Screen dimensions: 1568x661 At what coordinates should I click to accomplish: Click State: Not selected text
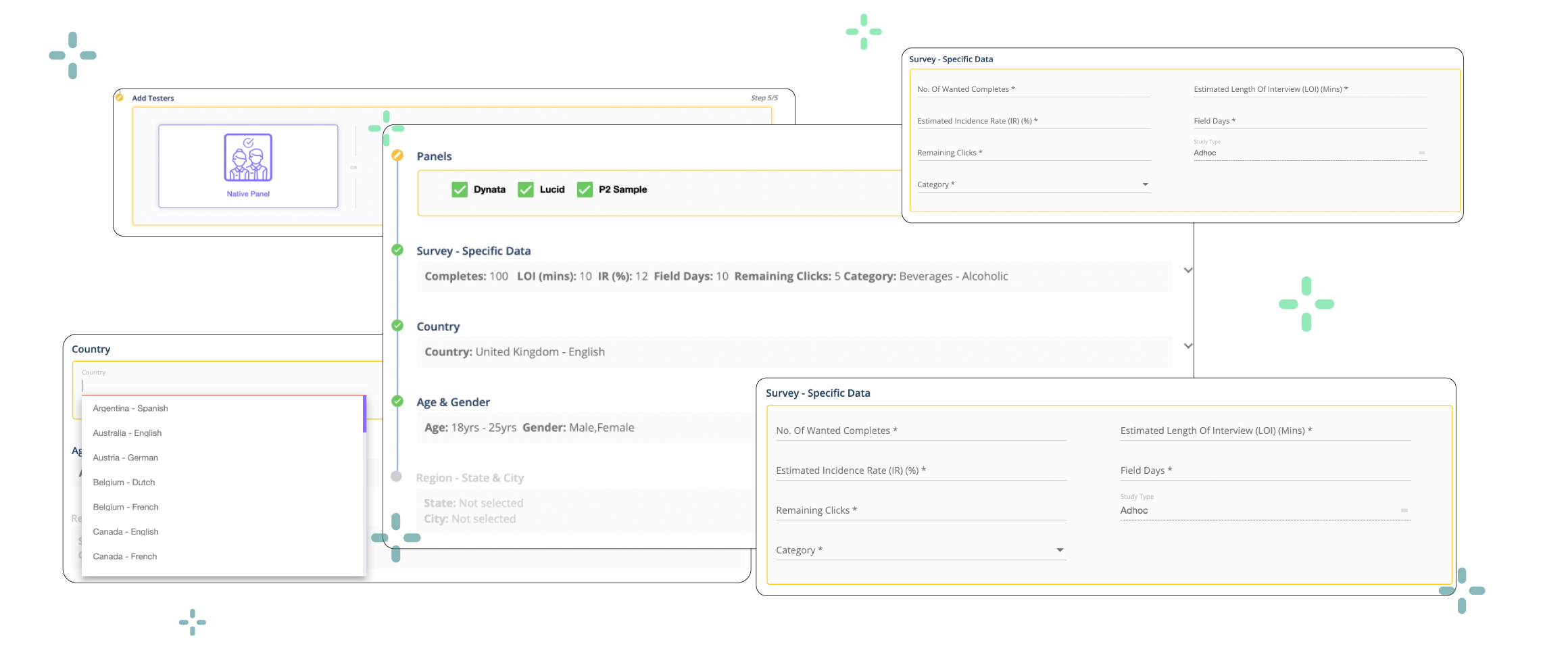pos(474,503)
